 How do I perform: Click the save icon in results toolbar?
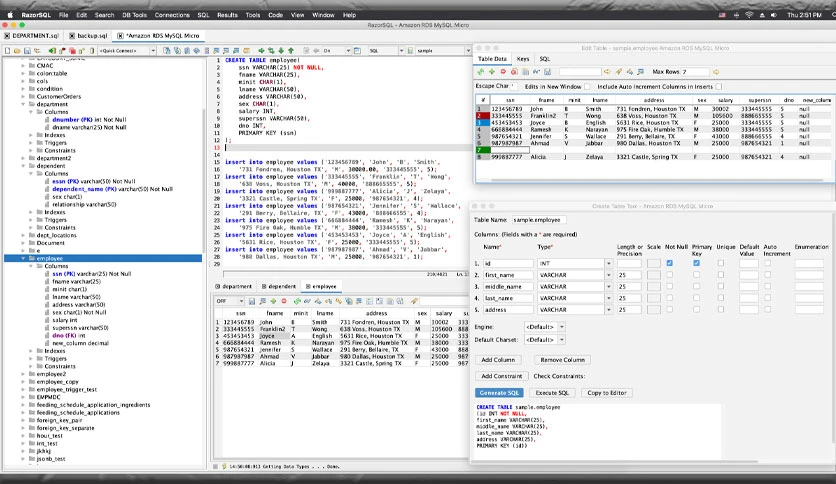(x=252, y=301)
